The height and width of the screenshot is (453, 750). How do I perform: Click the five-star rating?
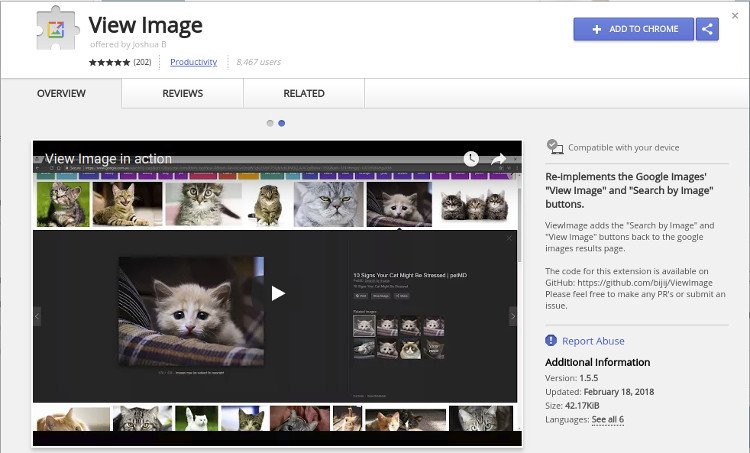click(109, 62)
